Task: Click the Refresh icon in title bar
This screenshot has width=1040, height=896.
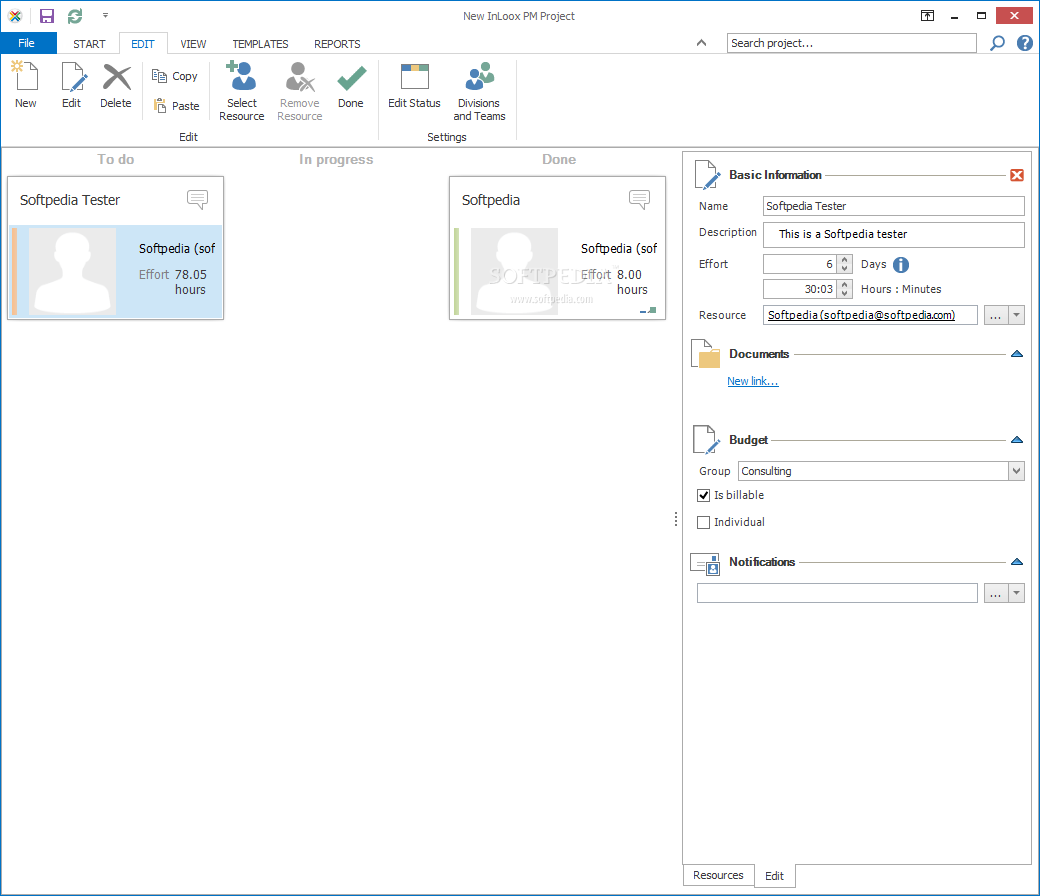Action: (75, 16)
